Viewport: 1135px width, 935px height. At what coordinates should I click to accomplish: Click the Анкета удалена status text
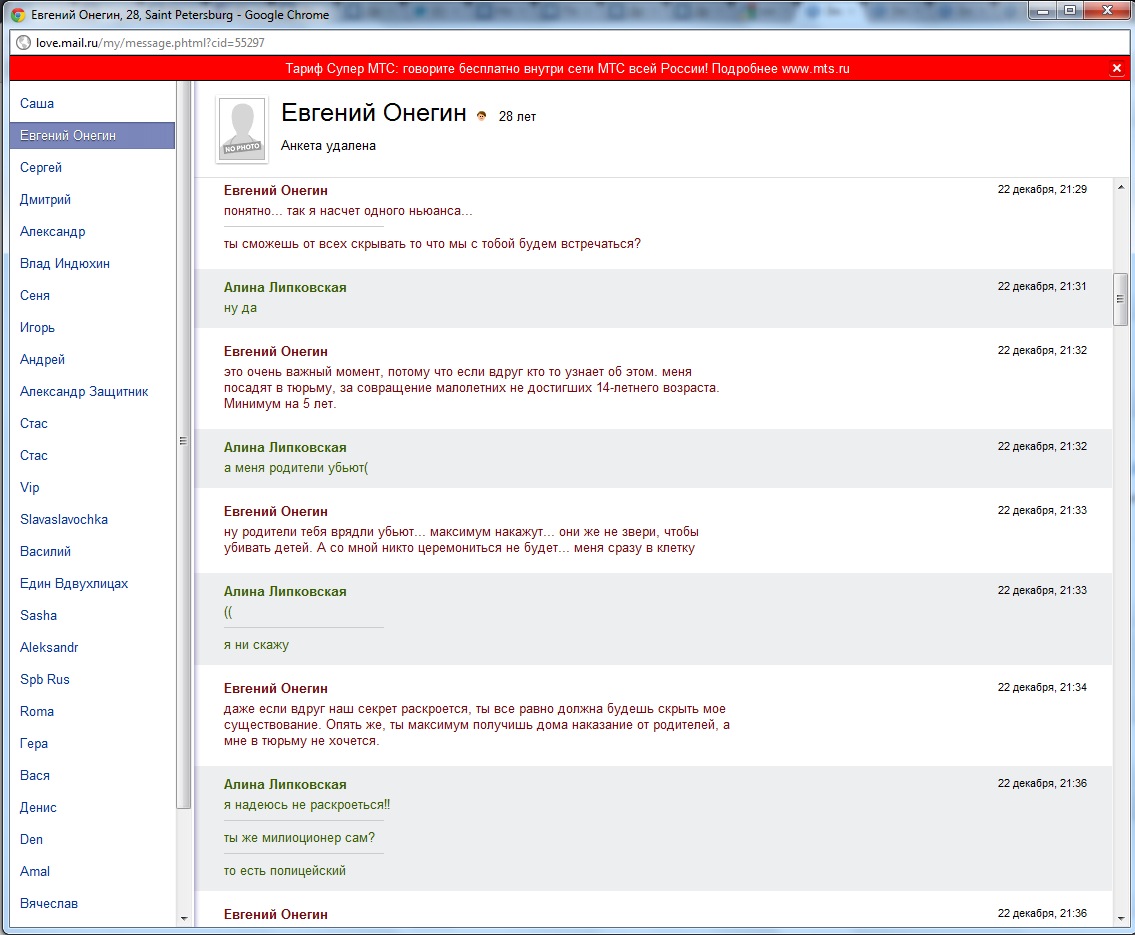tap(329, 145)
